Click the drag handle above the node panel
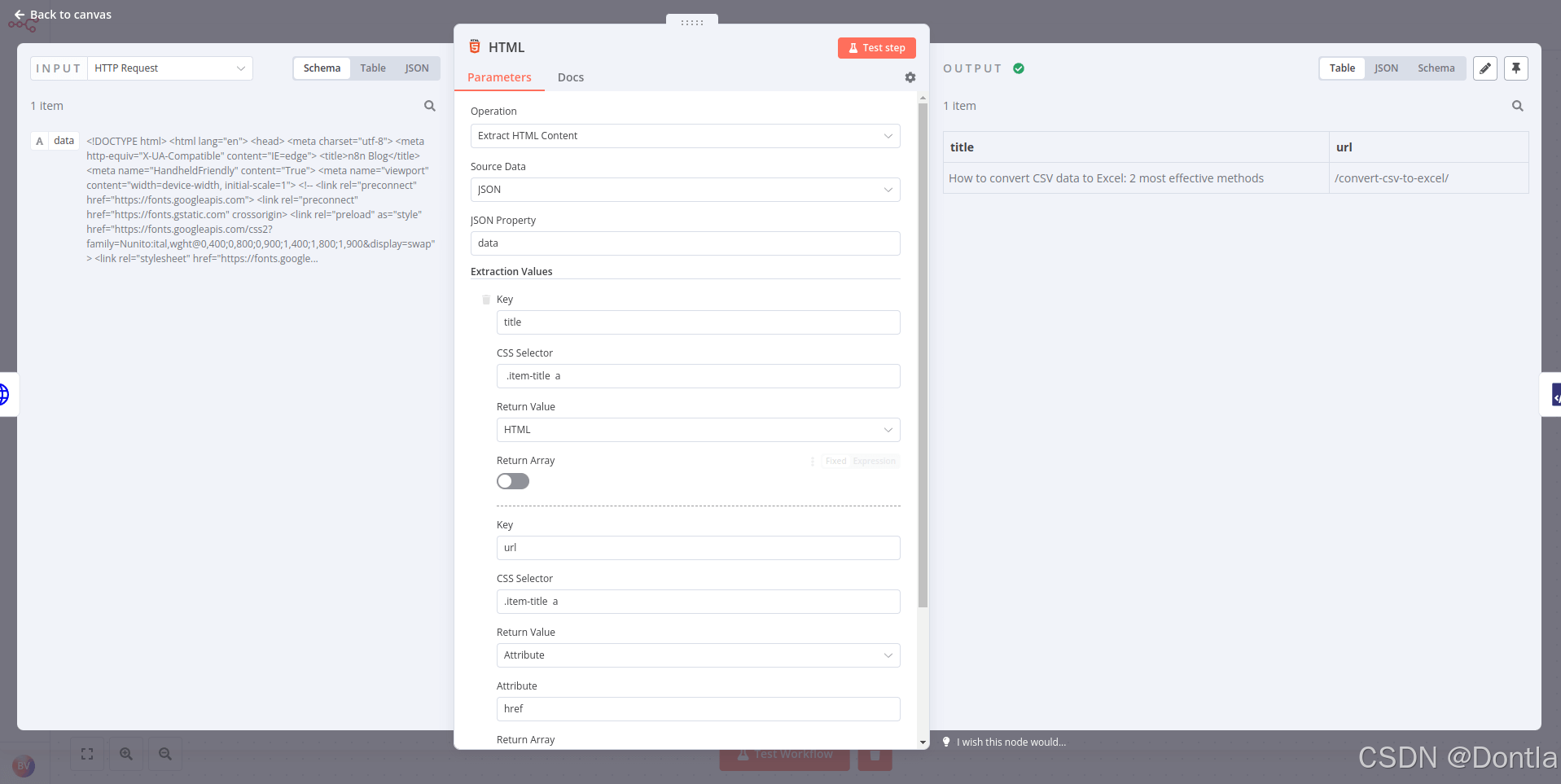Viewport: 1561px width, 784px height. click(692, 22)
